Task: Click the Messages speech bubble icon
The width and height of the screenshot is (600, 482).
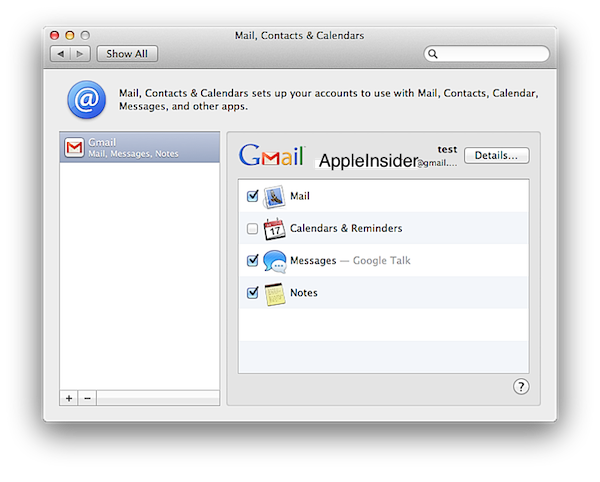Action: pyautogui.click(x=275, y=261)
